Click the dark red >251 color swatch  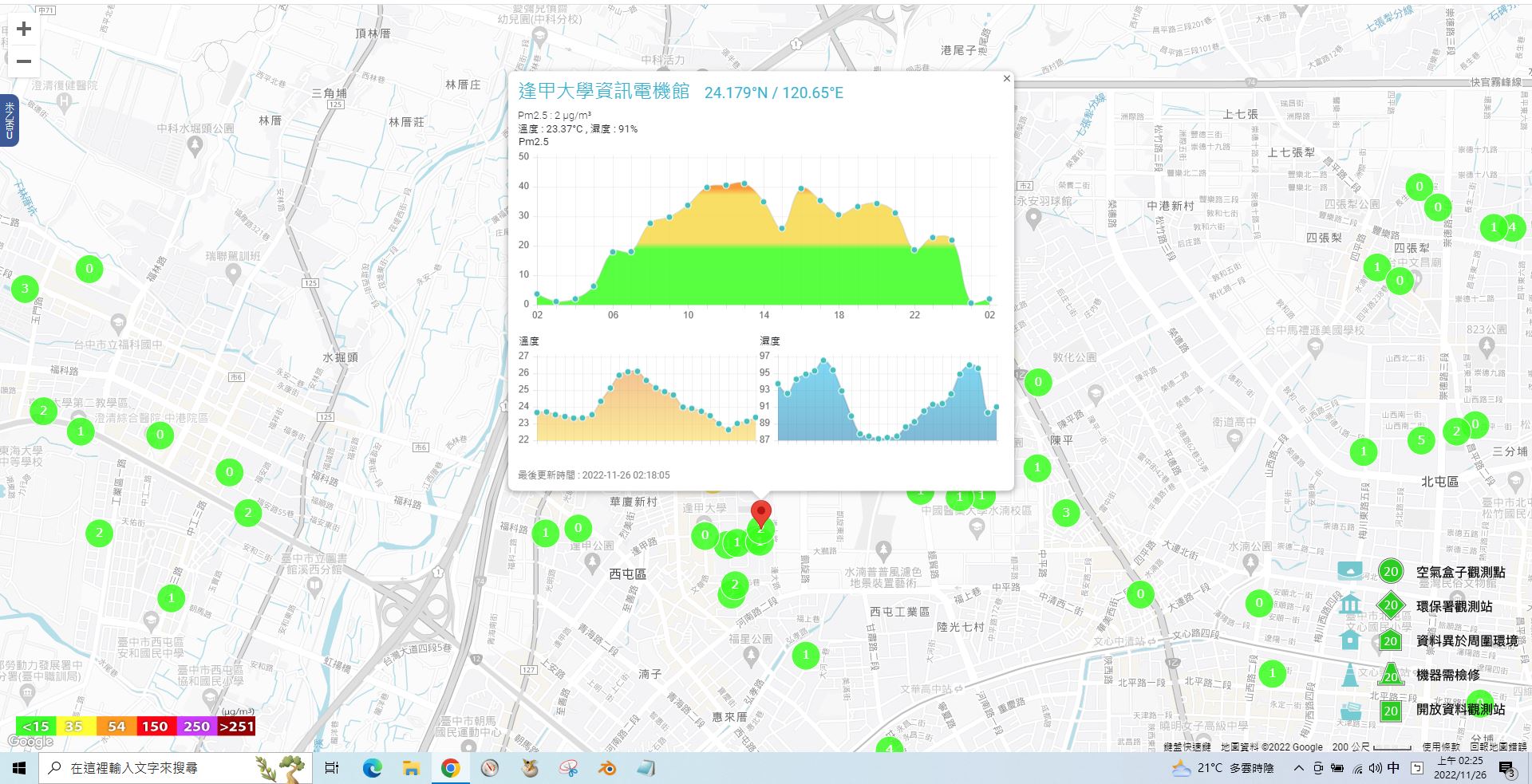(236, 726)
